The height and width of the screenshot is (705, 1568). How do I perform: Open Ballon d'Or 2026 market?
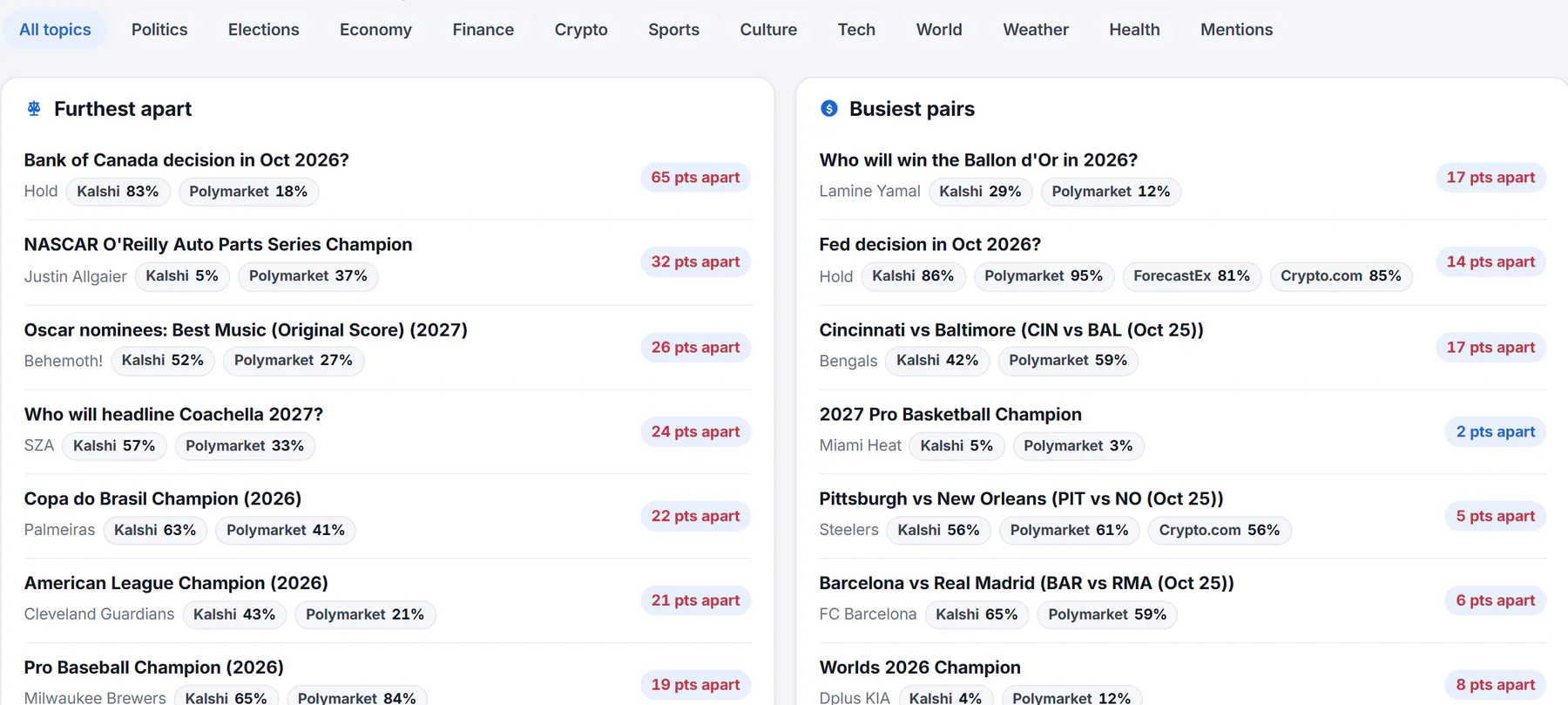(978, 160)
